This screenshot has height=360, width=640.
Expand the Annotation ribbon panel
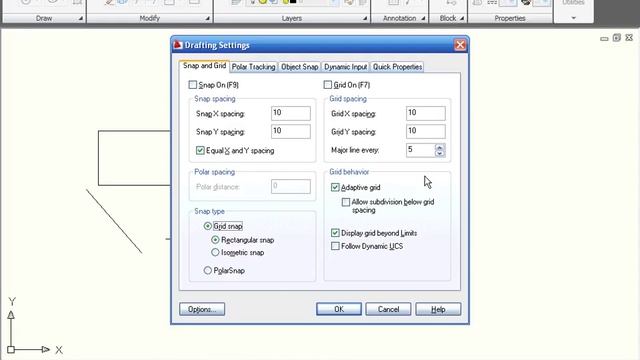[x=423, y=18]
